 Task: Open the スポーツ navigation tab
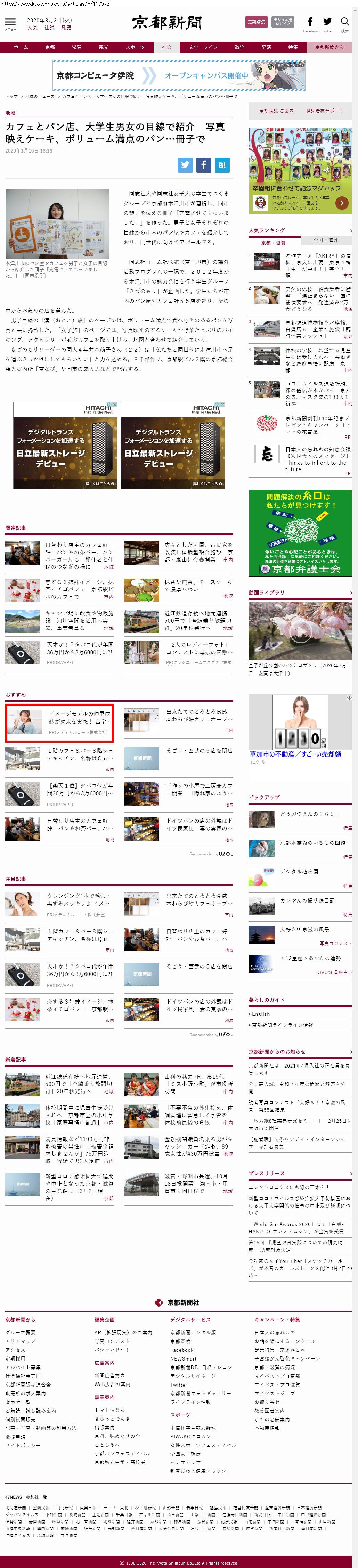click(x=135, y=47)
